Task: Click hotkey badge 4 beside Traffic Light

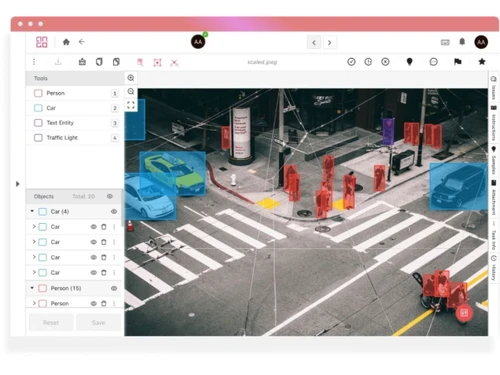Action: click(115, 138)
